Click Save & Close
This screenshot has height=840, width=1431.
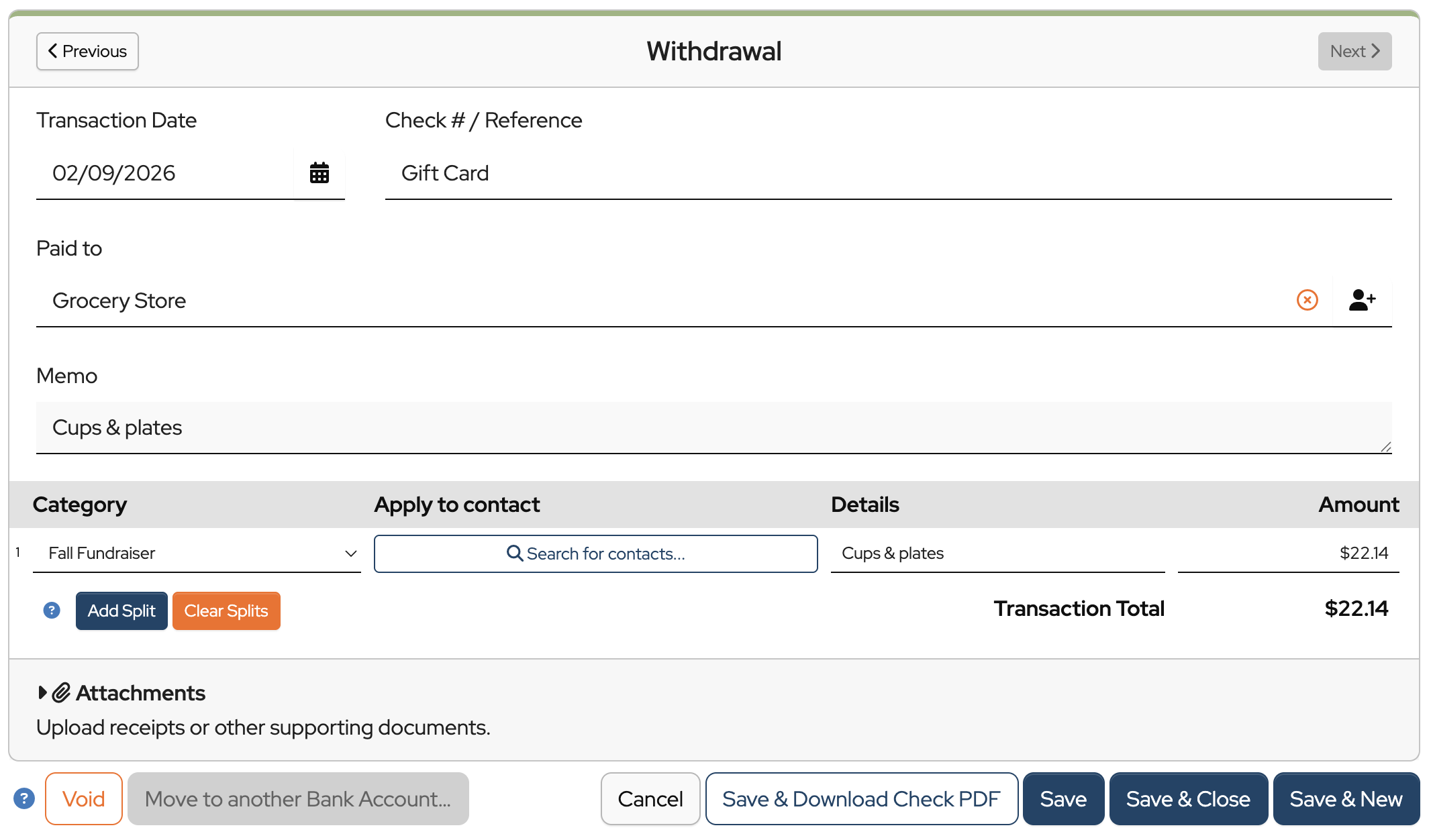click(x=1188, y=798)
